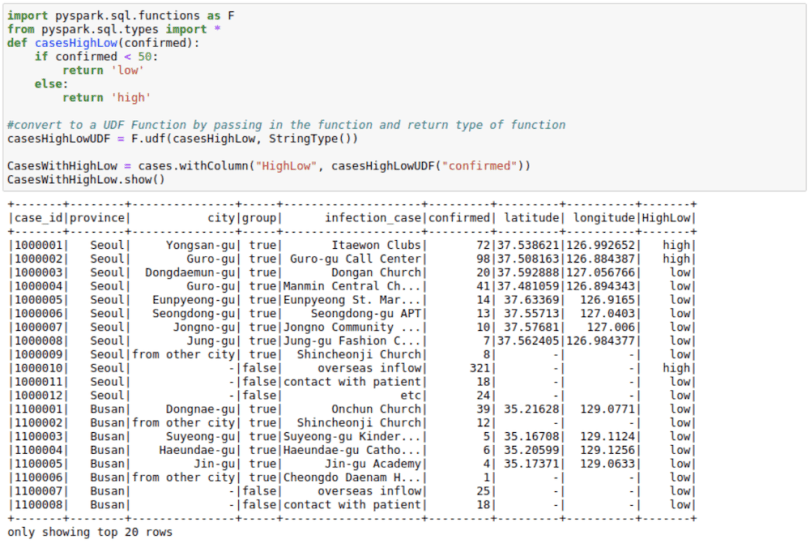Click 'latitude' column header

pyautogui.click(x=532, y=218)
